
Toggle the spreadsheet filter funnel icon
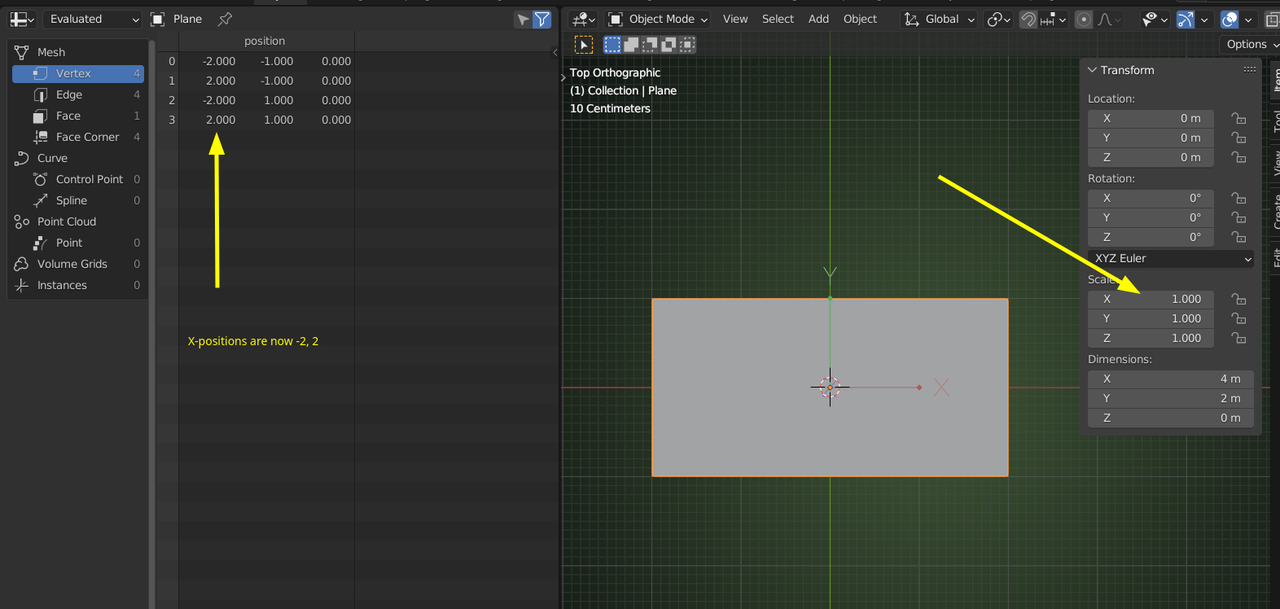coord(542,19)
